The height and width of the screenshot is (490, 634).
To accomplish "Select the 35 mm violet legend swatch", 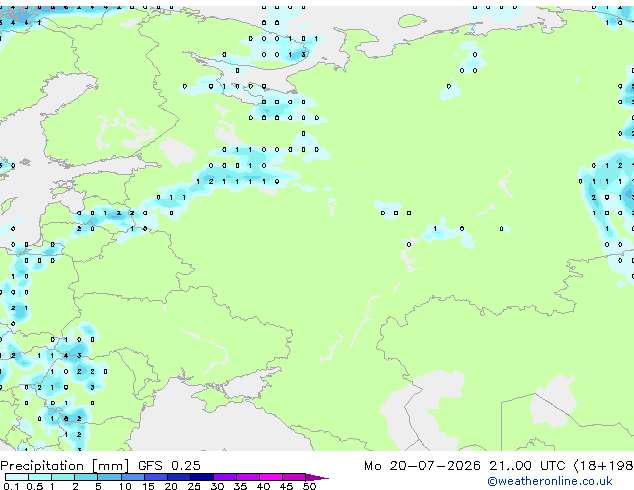I will click(248, 477).
